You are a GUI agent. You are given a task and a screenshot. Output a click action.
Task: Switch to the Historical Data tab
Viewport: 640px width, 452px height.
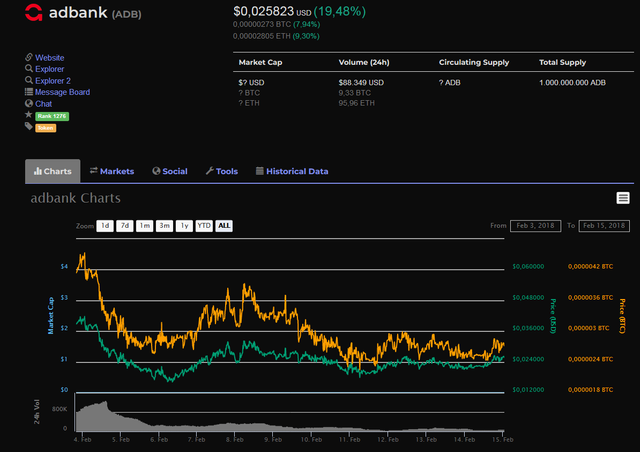(292, 171)
